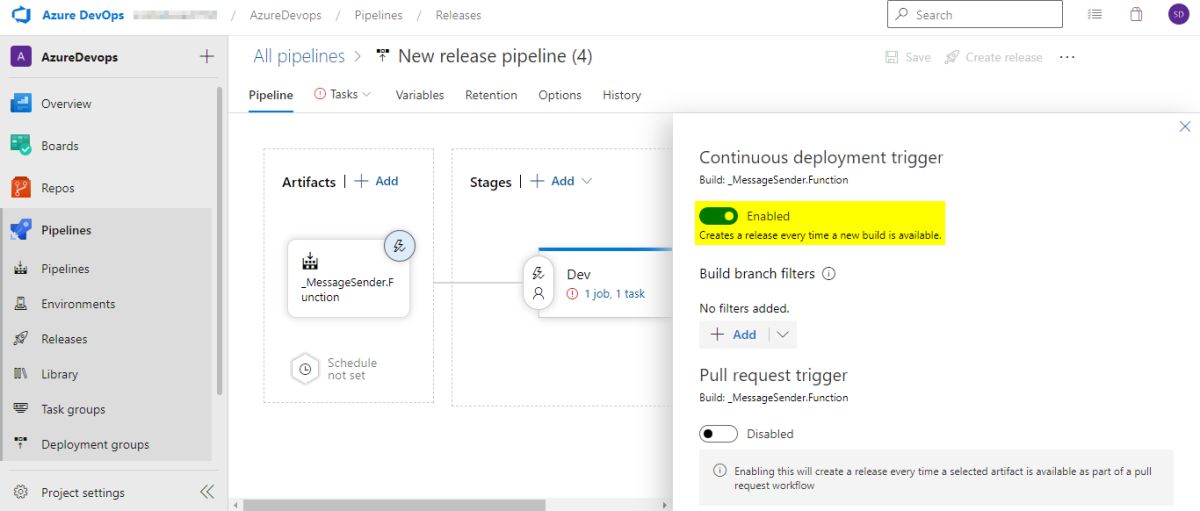Click the release pipeline name title
Image resolution: width=1200 pixels, height=511 pixels.
tap(495, 56)
